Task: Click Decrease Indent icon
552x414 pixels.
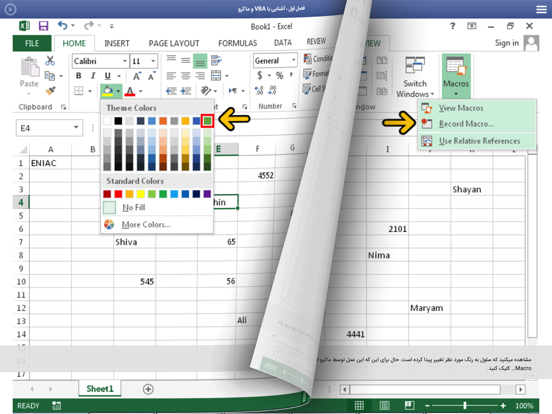Action: click(x=171, y=91)
